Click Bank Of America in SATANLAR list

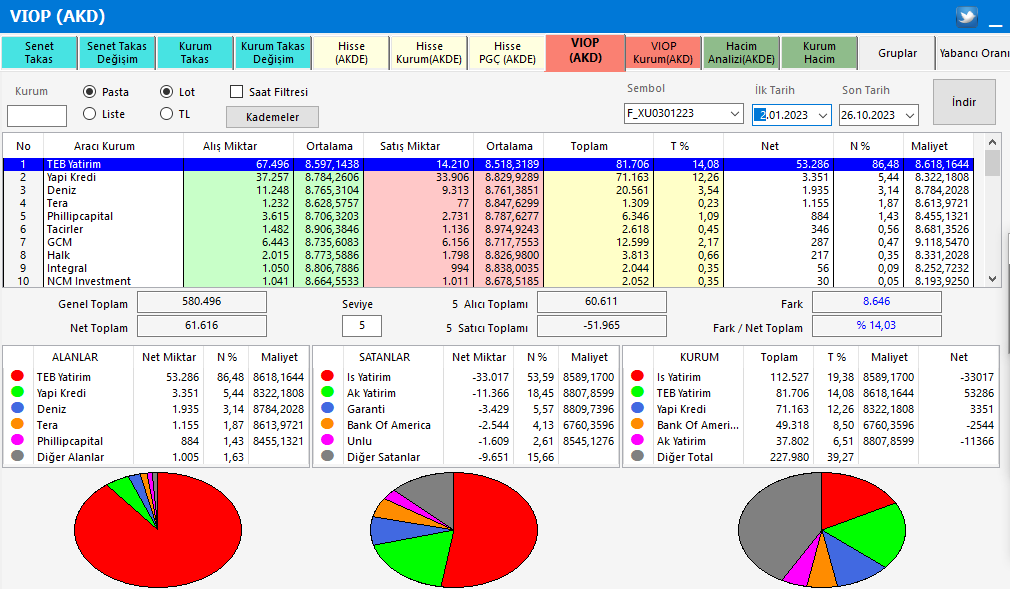(x=388, y=425)
